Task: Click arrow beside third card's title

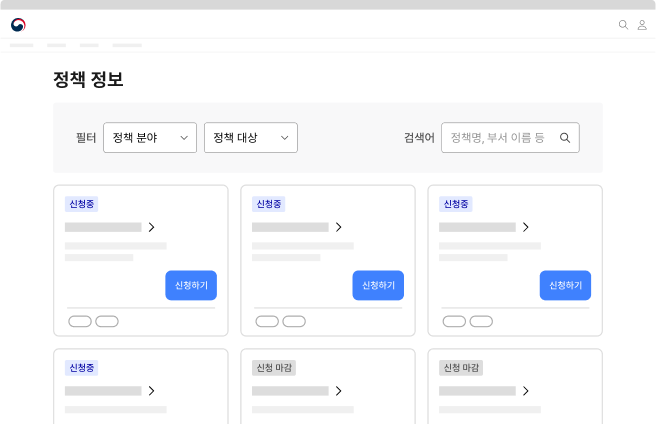Action: coord(525,227)
